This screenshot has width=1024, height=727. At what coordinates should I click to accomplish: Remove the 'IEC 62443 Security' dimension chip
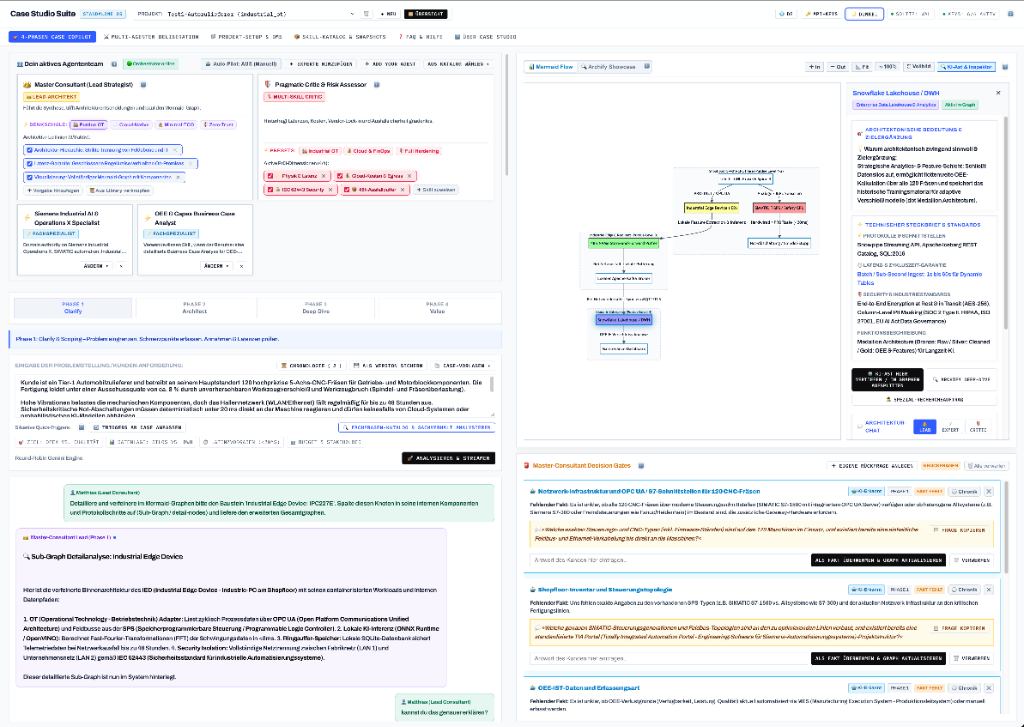tap(330, 190)
